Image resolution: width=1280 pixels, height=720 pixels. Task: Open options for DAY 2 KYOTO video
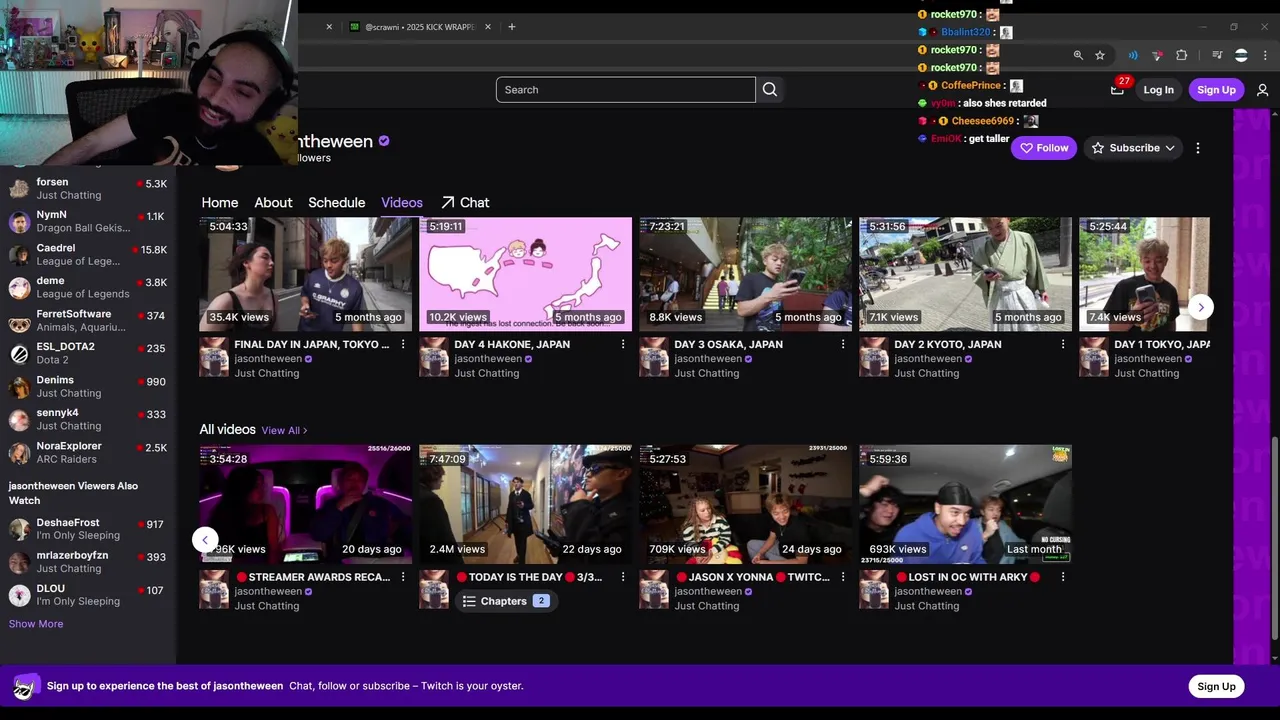[1063, 344]
